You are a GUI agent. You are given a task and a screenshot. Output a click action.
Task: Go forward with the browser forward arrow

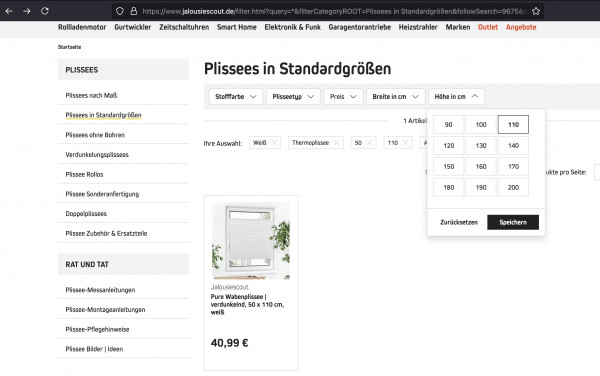27,11
